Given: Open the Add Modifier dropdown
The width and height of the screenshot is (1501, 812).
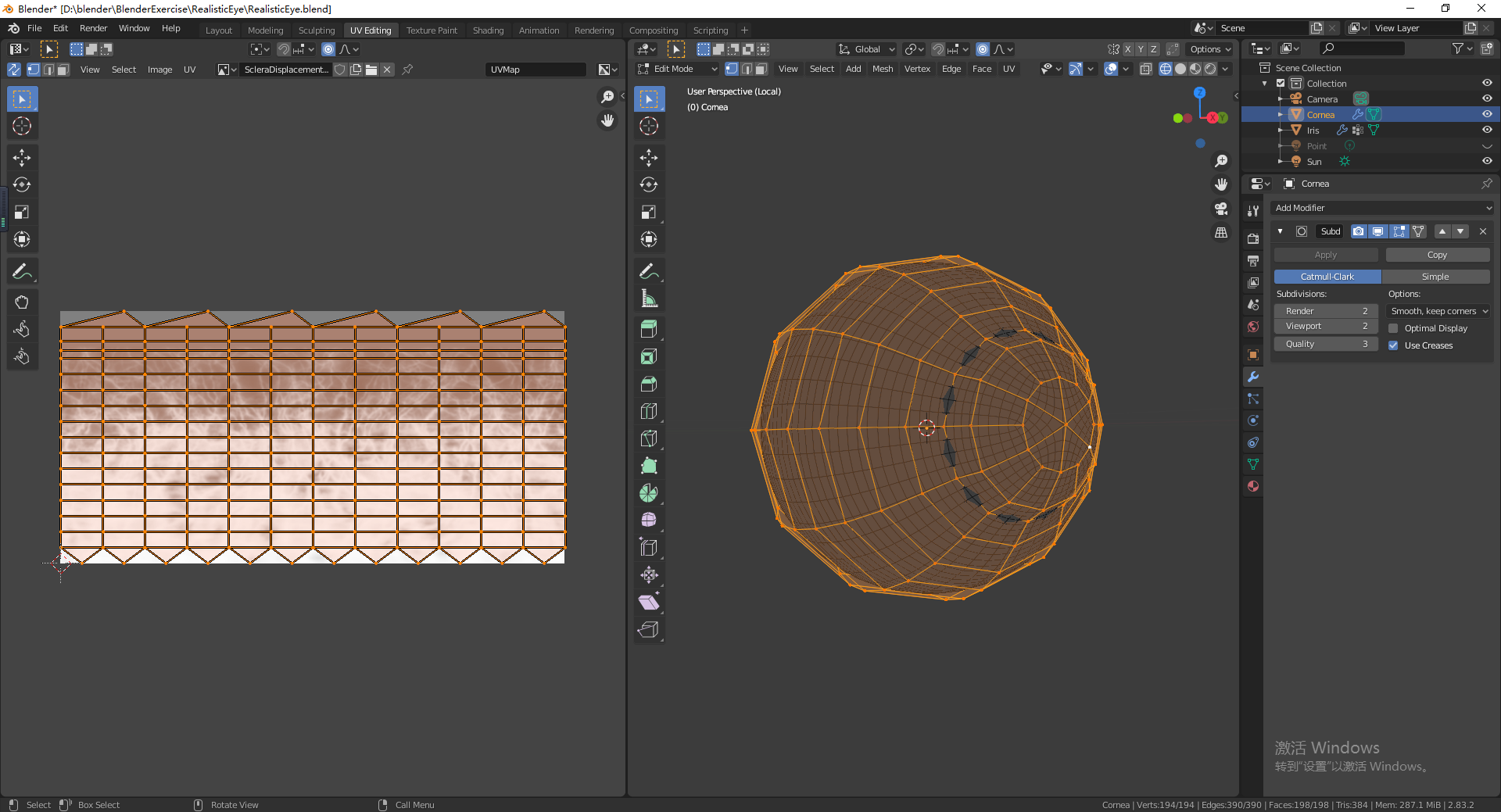Looking at the screenshot, I should point(1381,208).
